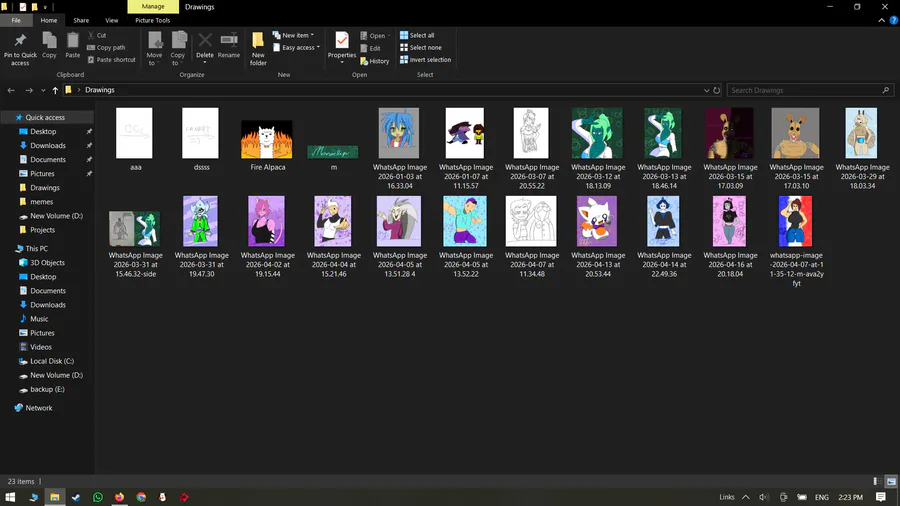Select Quick access in navigation pane
The width and height of the screenshot is (900, 506).
coord(45,118)
